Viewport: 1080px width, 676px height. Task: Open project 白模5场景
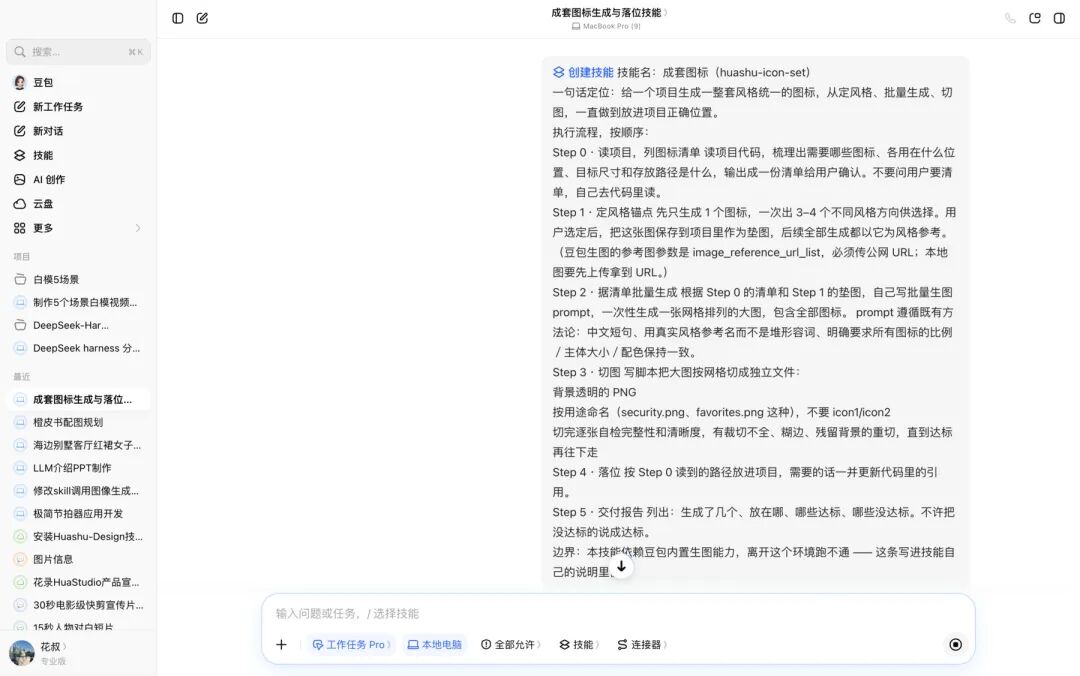point(78,279)
